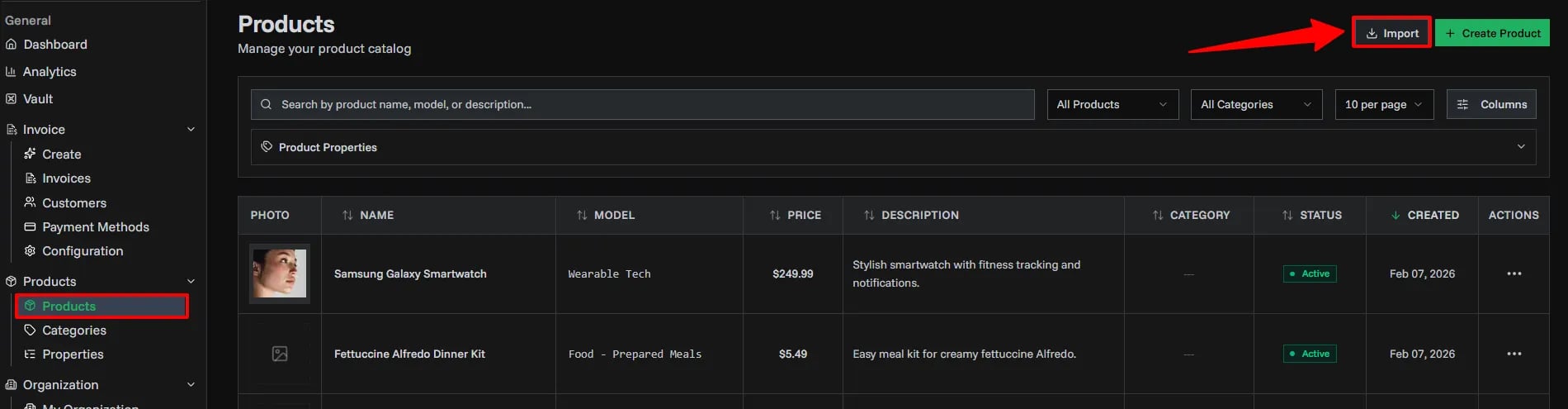
Task: Change the 10 per page dropdown
Action: tap(1384, 105)
